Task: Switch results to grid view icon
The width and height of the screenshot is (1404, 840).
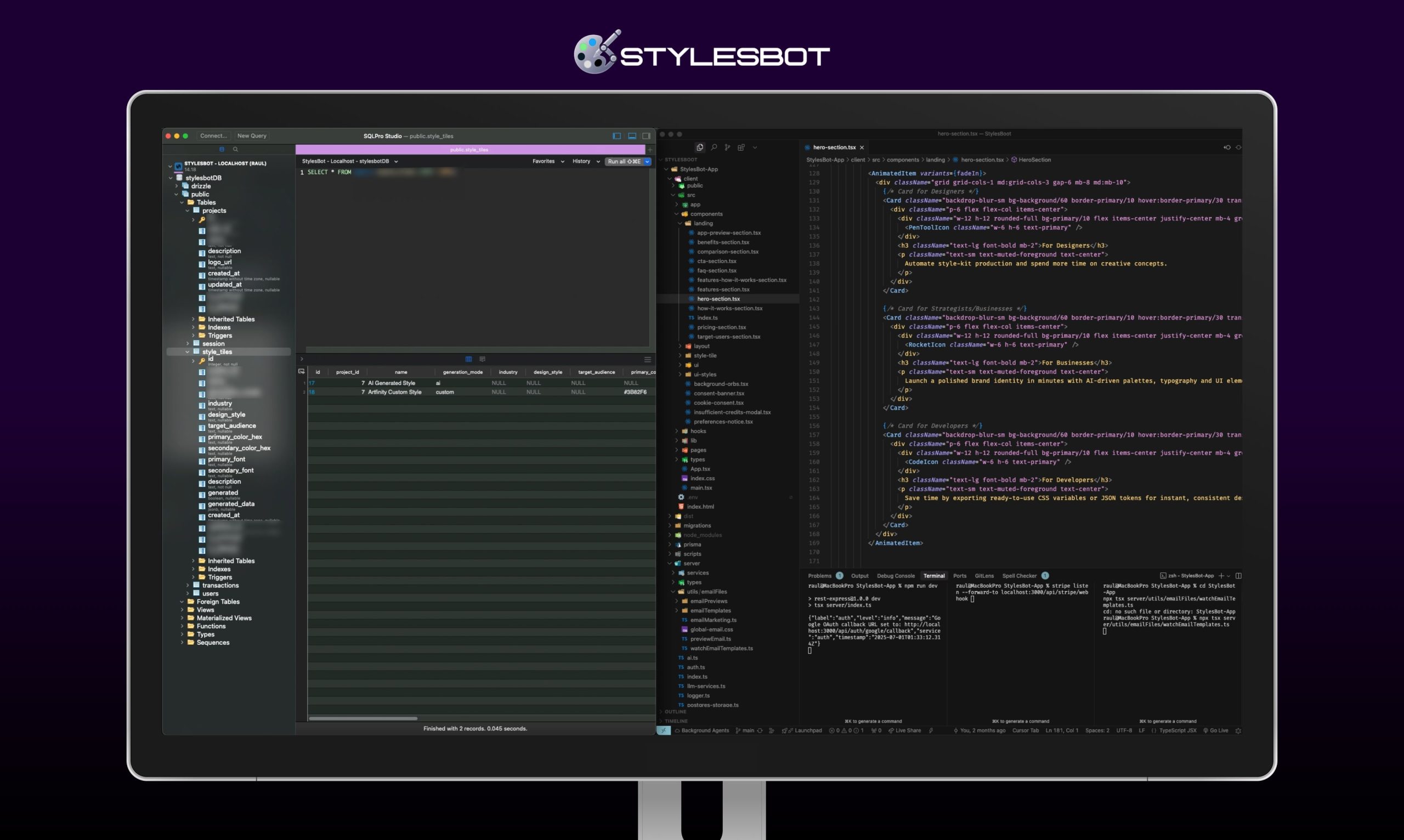Action: pyautogui.click(x=468, y=359)
